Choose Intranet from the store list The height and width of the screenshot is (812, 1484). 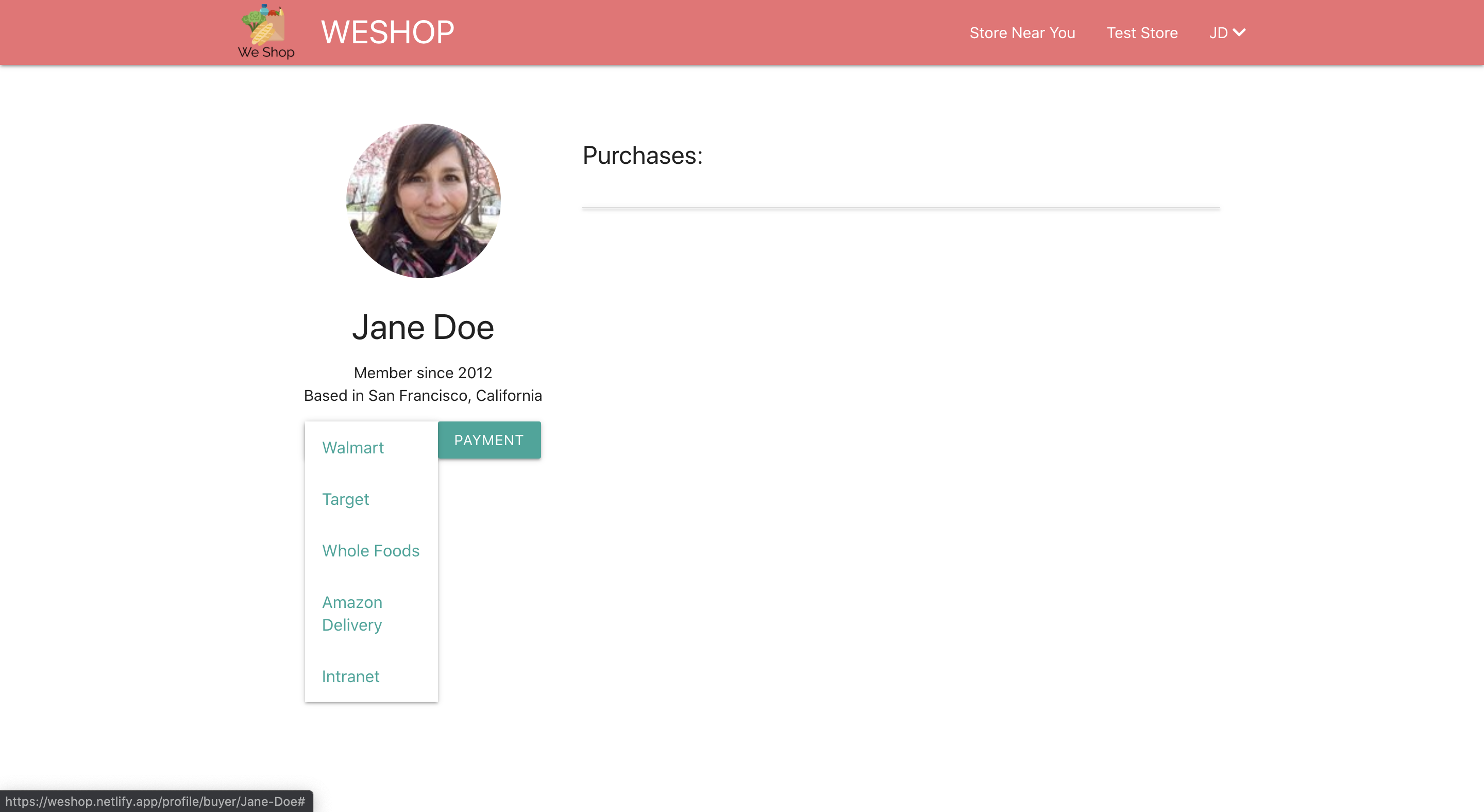click(350, 676)
